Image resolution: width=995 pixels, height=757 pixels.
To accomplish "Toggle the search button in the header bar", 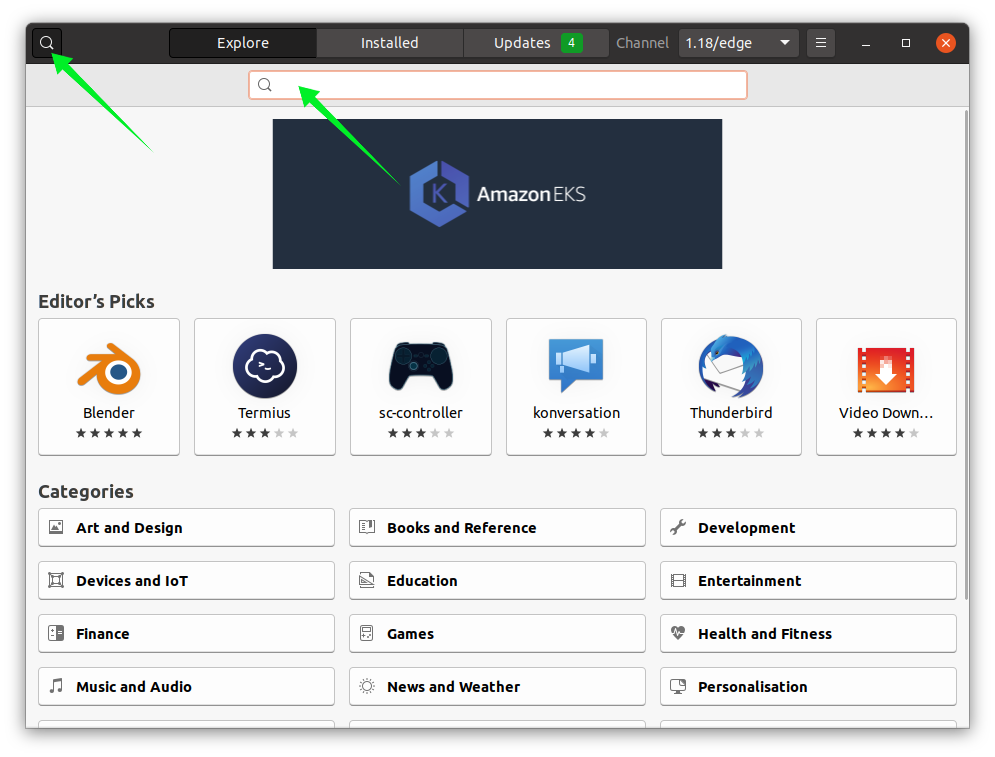I will [47, 43].
